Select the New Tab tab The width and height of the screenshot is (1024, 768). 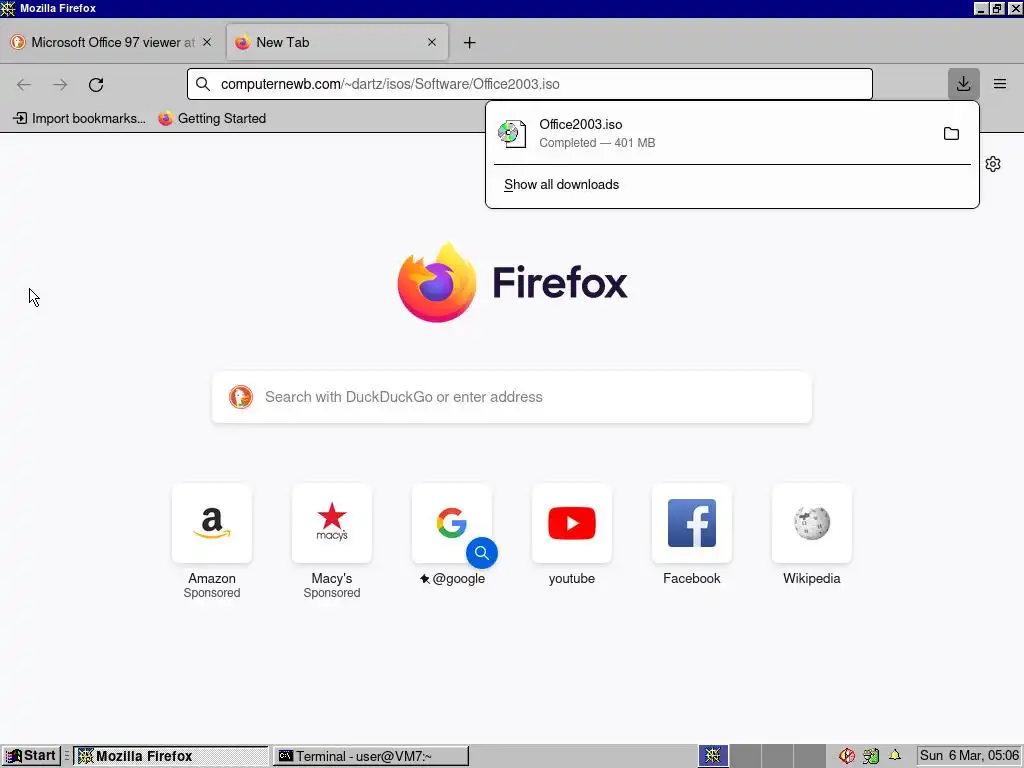pyautogui.click(x=337, y=42)
